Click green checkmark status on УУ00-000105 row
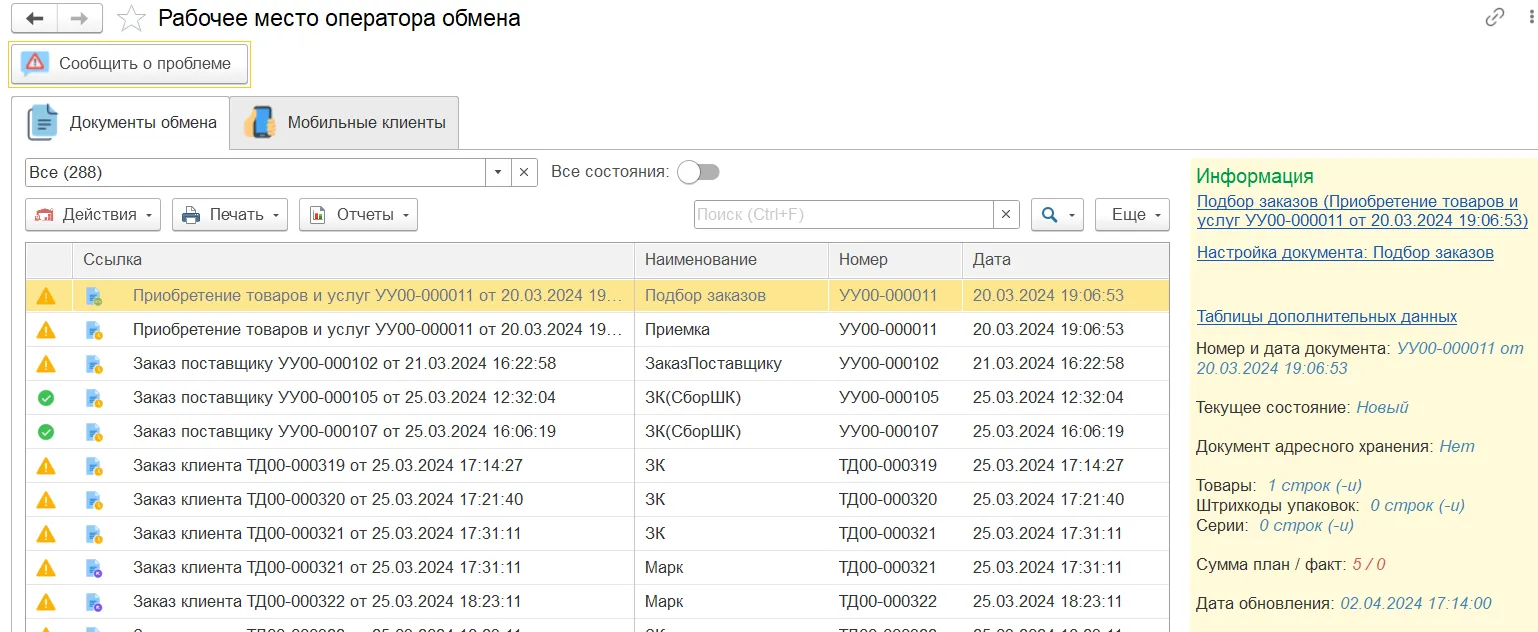Image resolution: width=1538 pixels, height=632 pixels. point(46,398)
